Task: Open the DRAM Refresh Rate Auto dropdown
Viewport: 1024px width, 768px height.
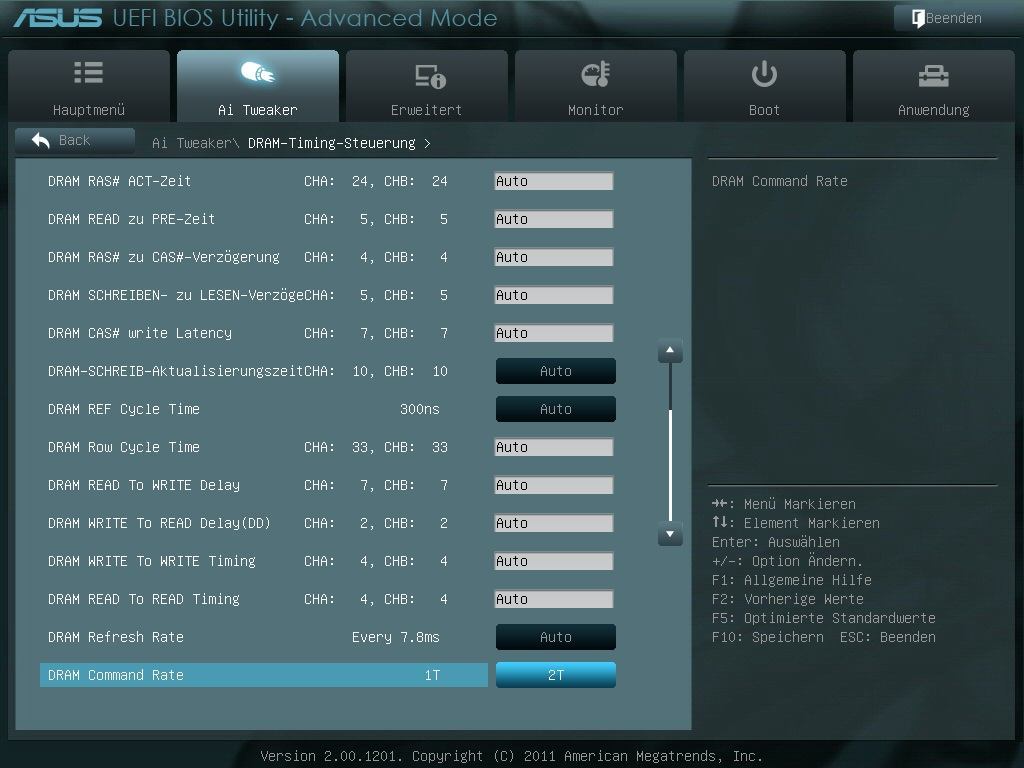Action: point(556,637)
